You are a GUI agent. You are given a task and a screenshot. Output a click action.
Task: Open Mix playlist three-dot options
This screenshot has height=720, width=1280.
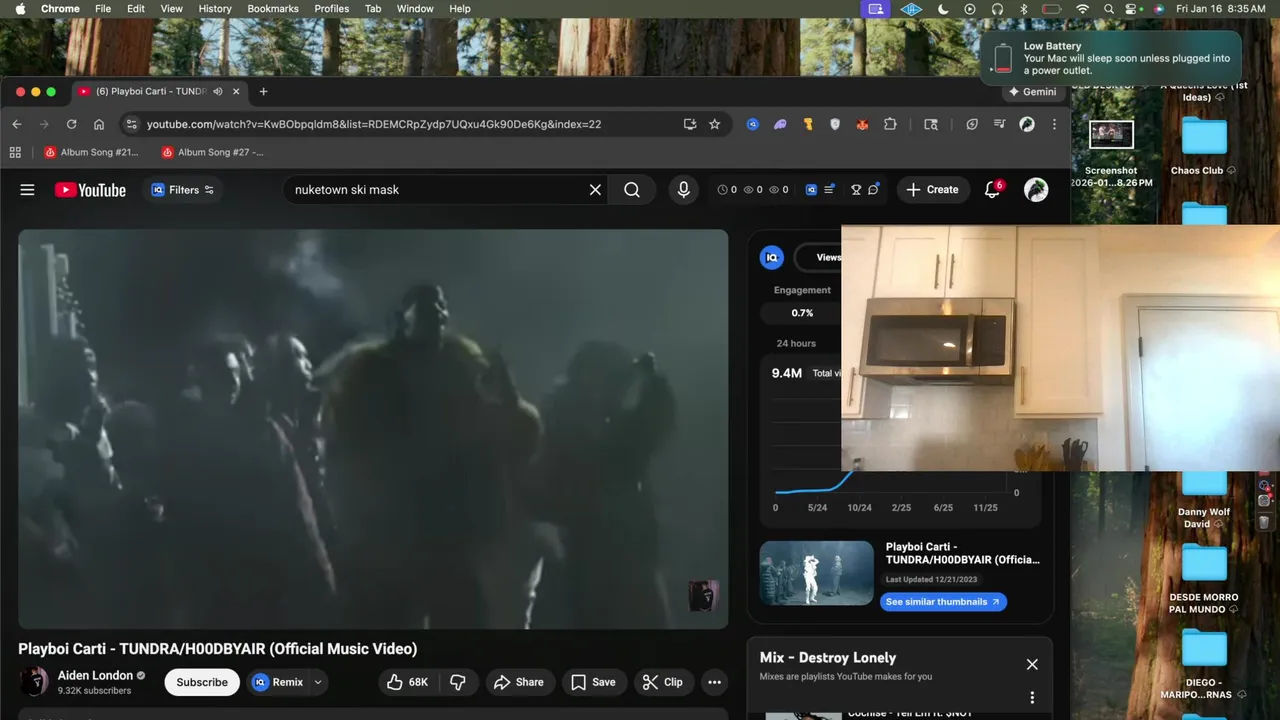1032,698
